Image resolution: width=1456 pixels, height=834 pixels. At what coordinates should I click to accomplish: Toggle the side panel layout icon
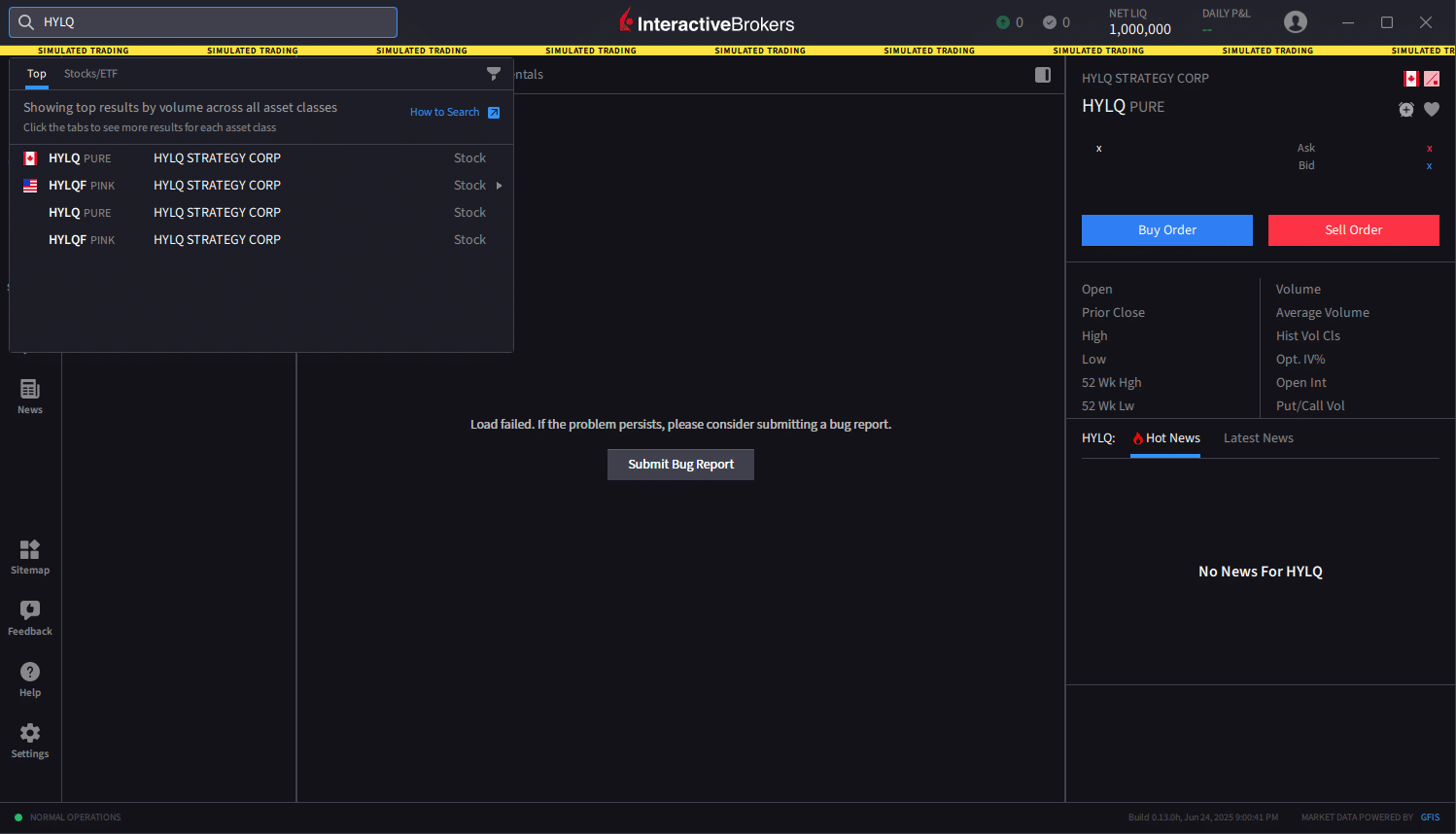[1043, 75]
